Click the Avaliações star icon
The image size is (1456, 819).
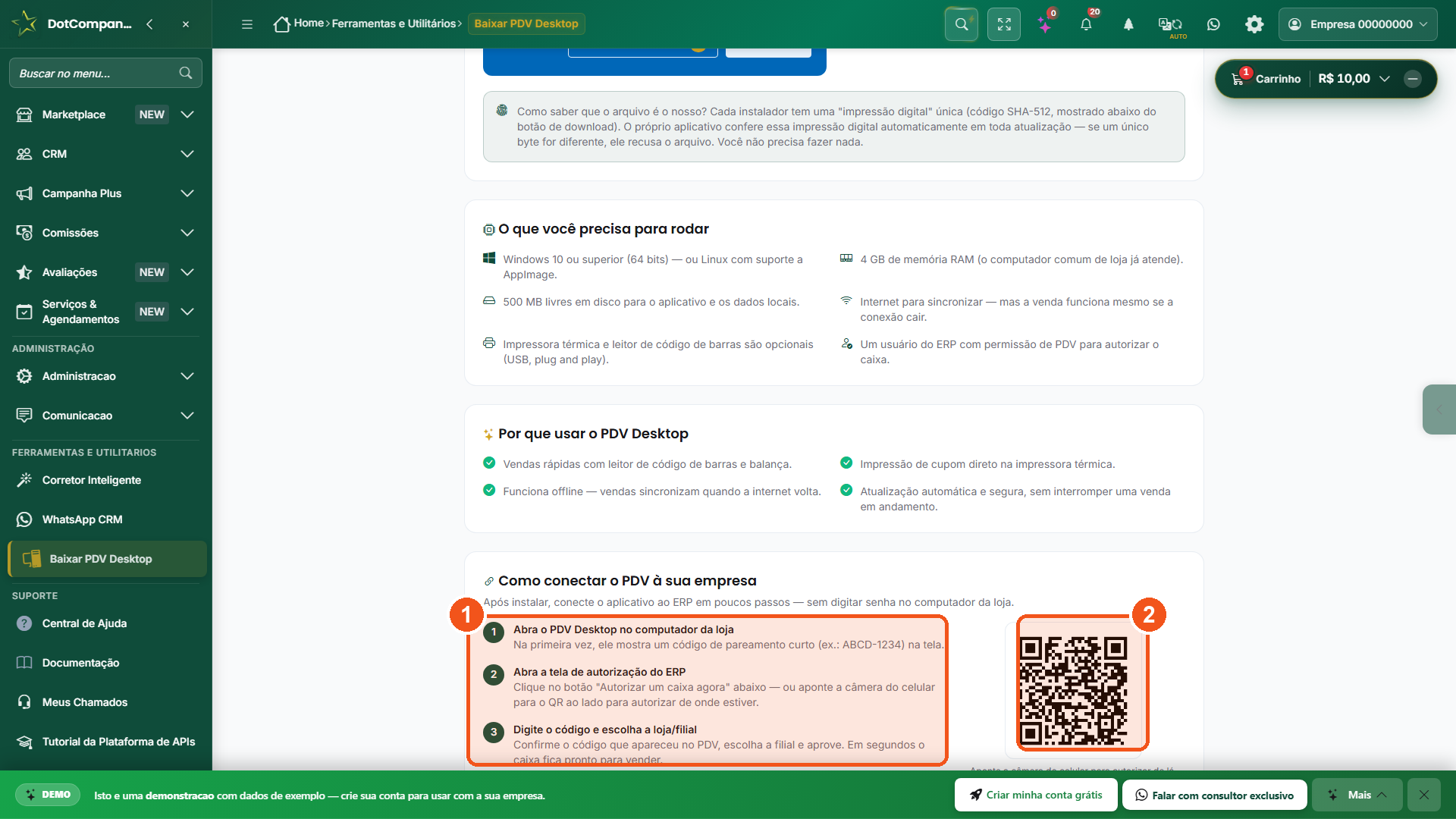24,272
